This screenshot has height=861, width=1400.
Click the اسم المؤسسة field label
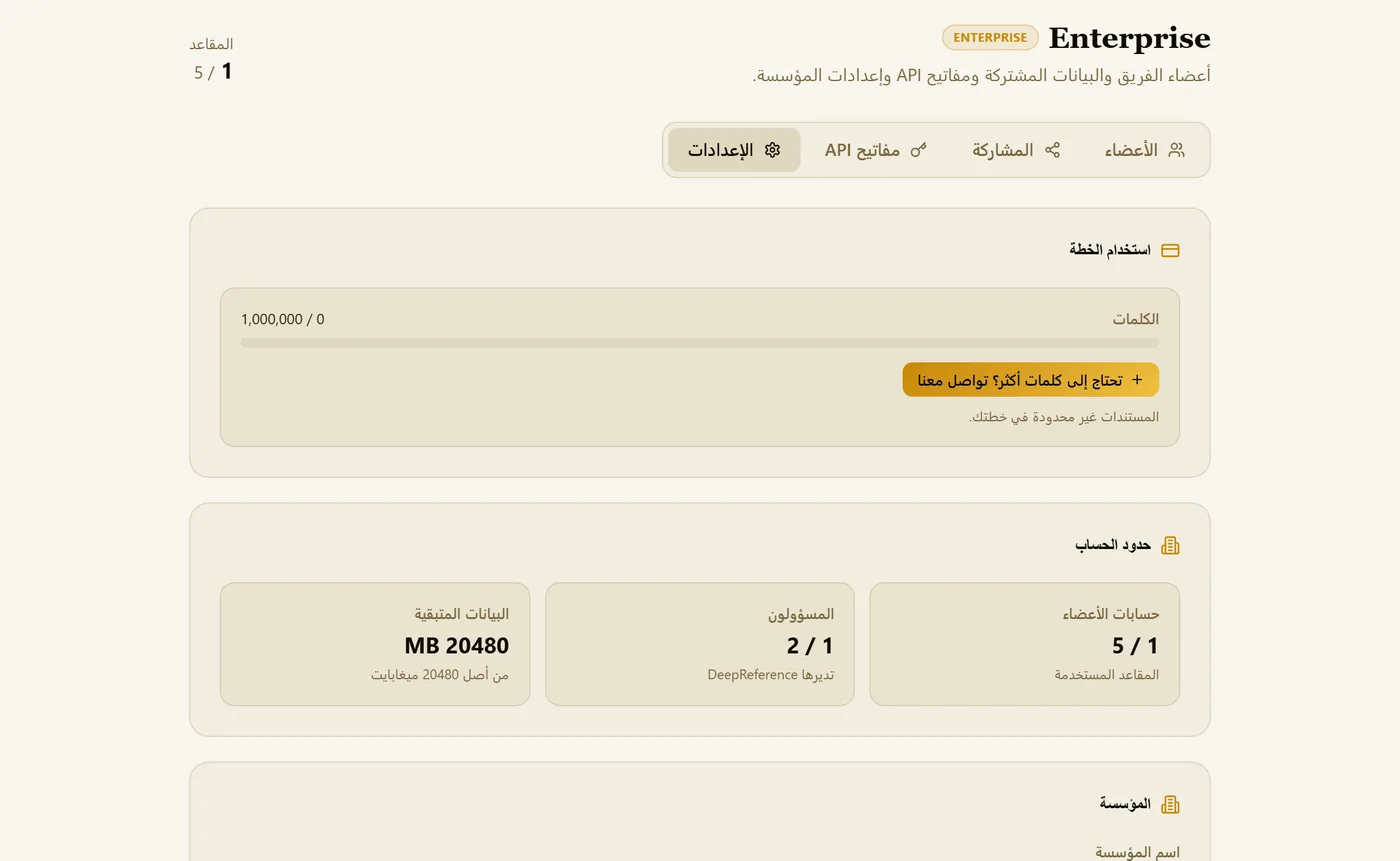(x=1138, y=852)
